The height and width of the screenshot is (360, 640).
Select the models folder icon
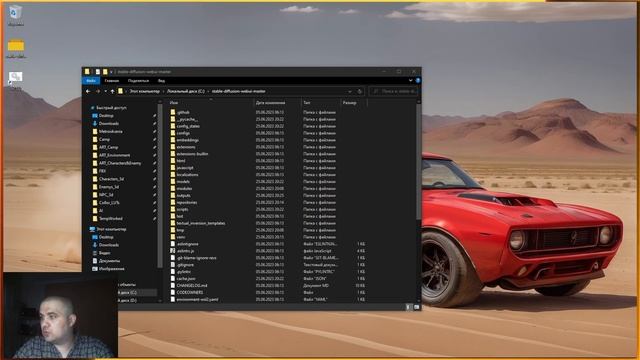tap(173, 182)
